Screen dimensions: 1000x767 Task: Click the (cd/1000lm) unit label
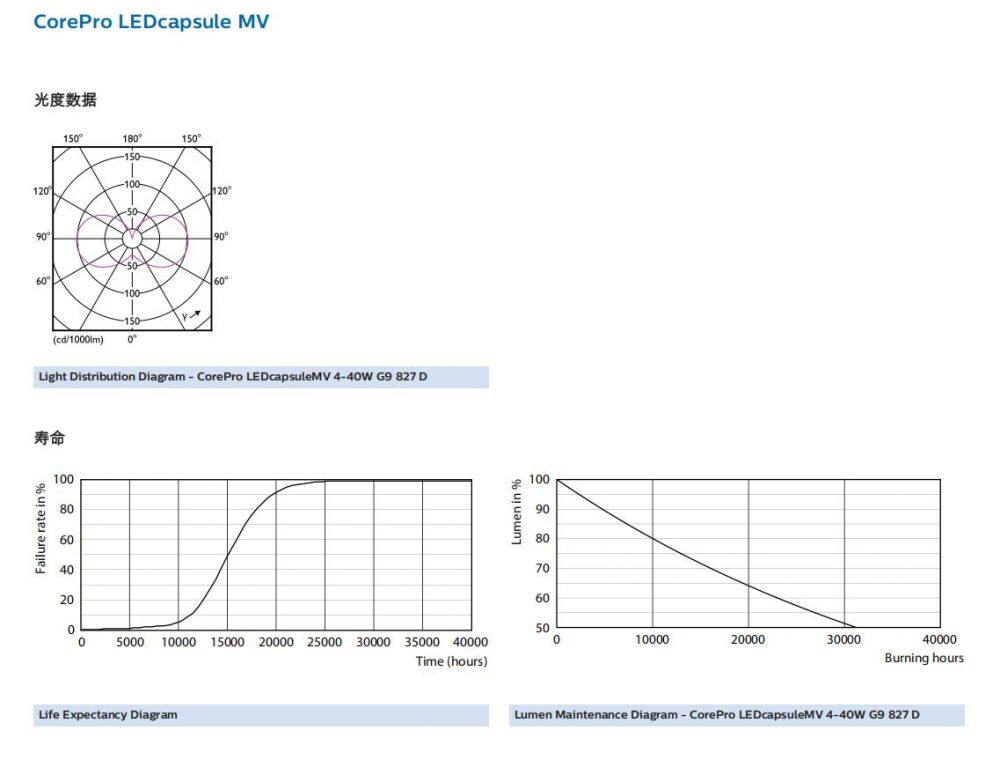(78, 340)
